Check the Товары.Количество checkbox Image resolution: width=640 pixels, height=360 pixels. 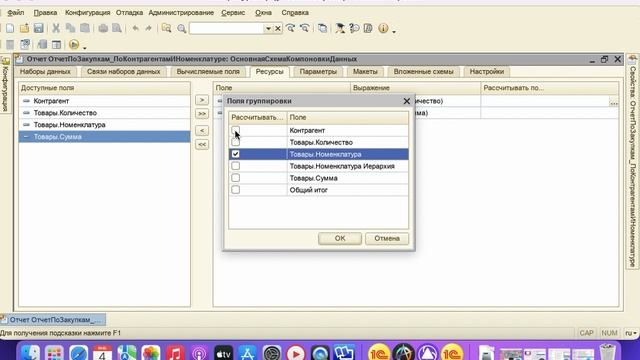coord(236,142)
